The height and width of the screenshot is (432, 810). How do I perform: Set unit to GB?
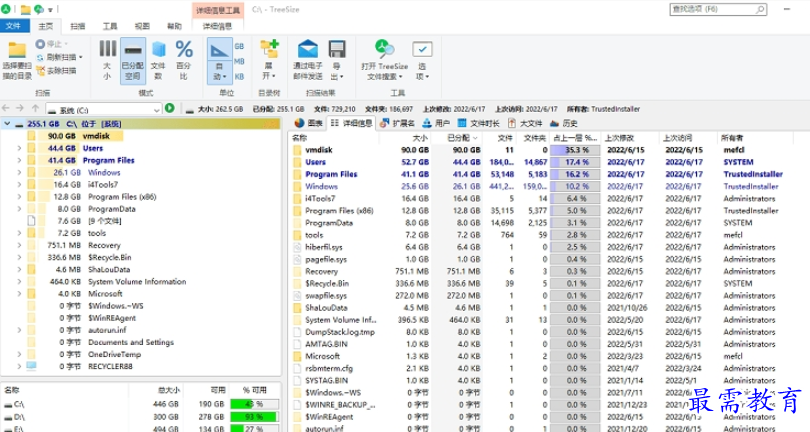click(x=239, y=46)
